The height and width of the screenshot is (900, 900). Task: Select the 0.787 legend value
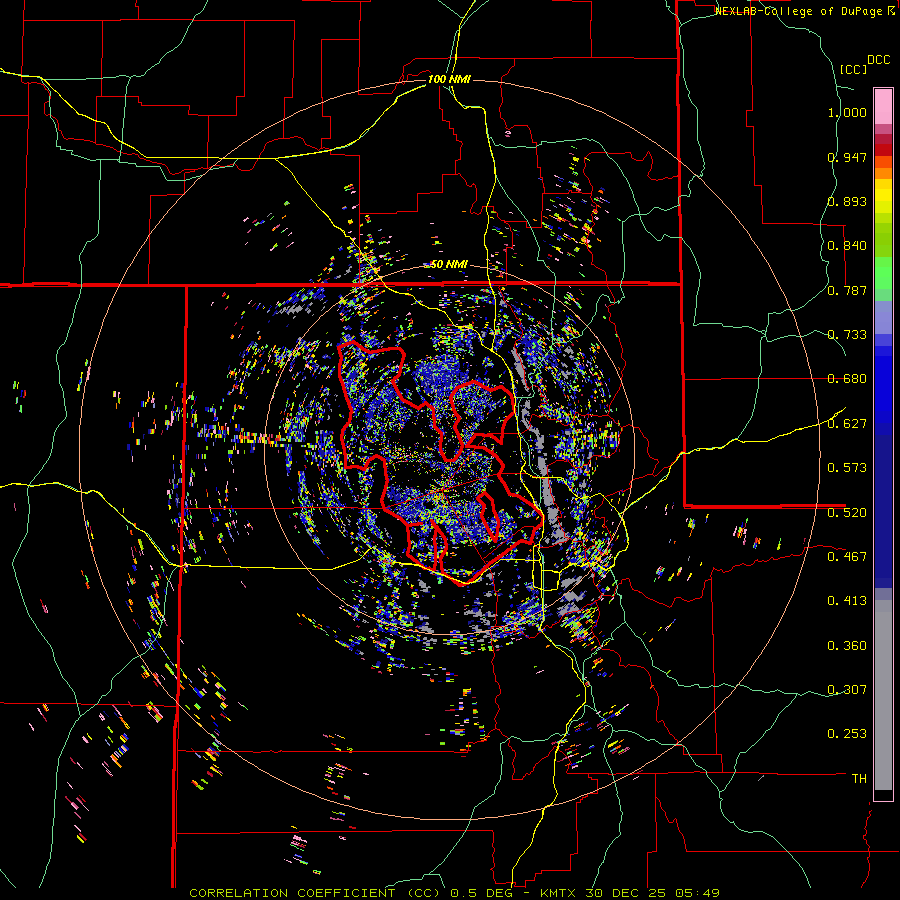847,290
